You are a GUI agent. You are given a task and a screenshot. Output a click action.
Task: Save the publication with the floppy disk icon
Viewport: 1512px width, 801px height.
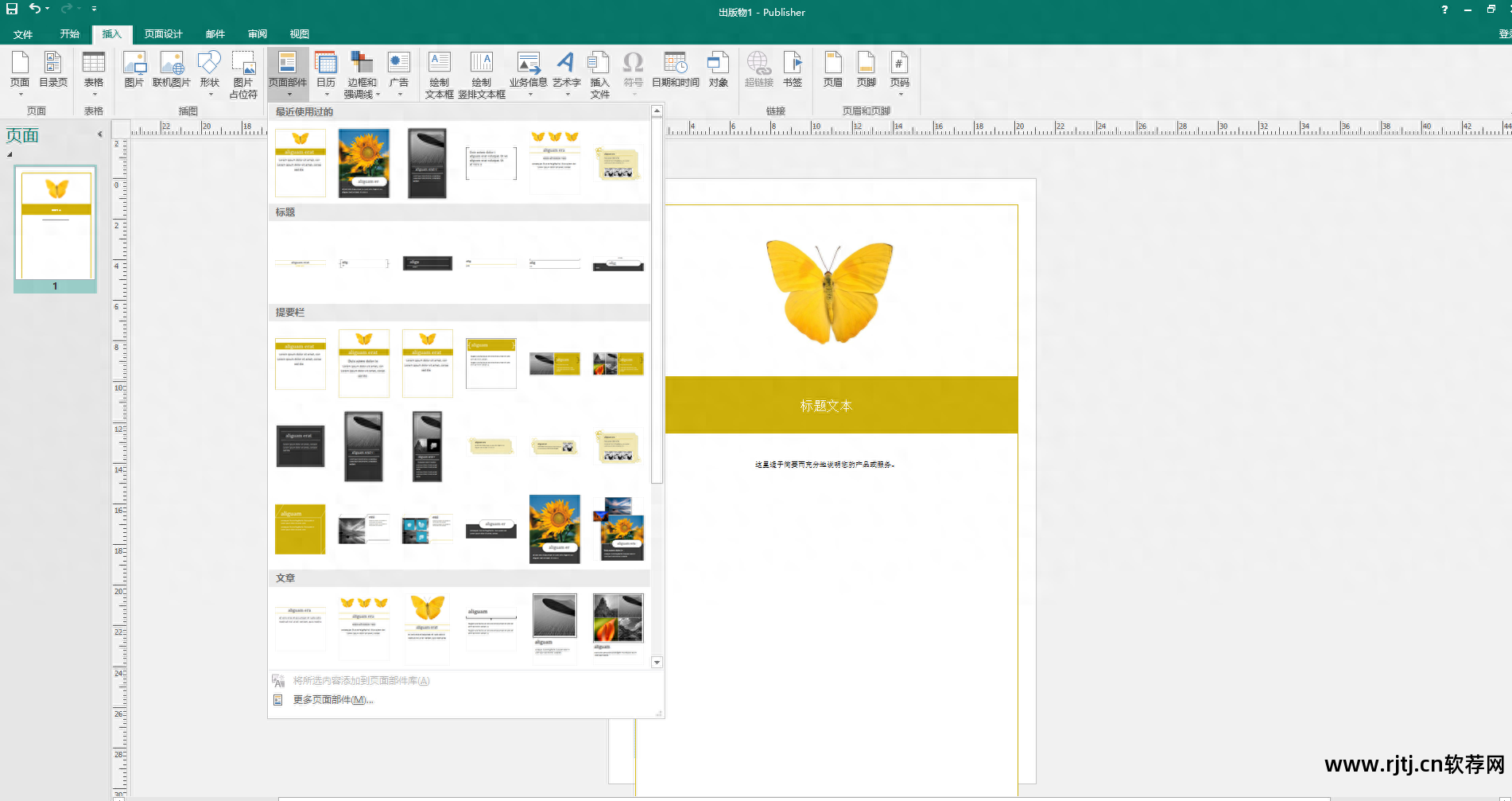12,9
